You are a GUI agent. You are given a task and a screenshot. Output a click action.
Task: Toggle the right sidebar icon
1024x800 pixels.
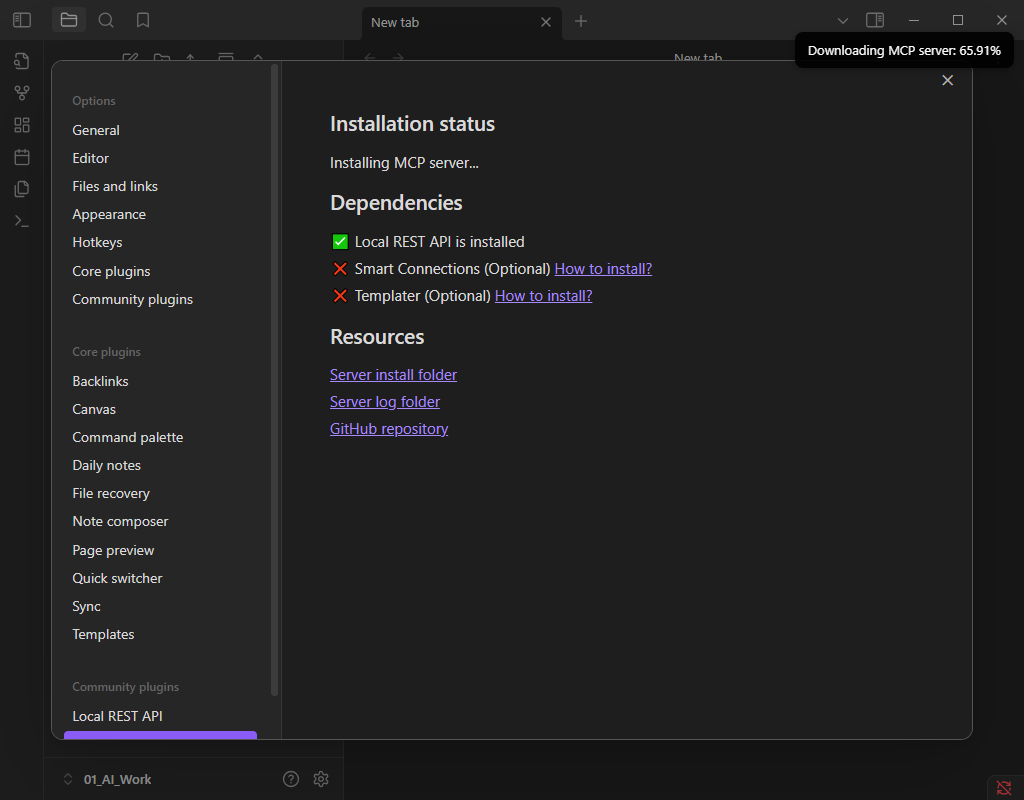pos(875,20)
